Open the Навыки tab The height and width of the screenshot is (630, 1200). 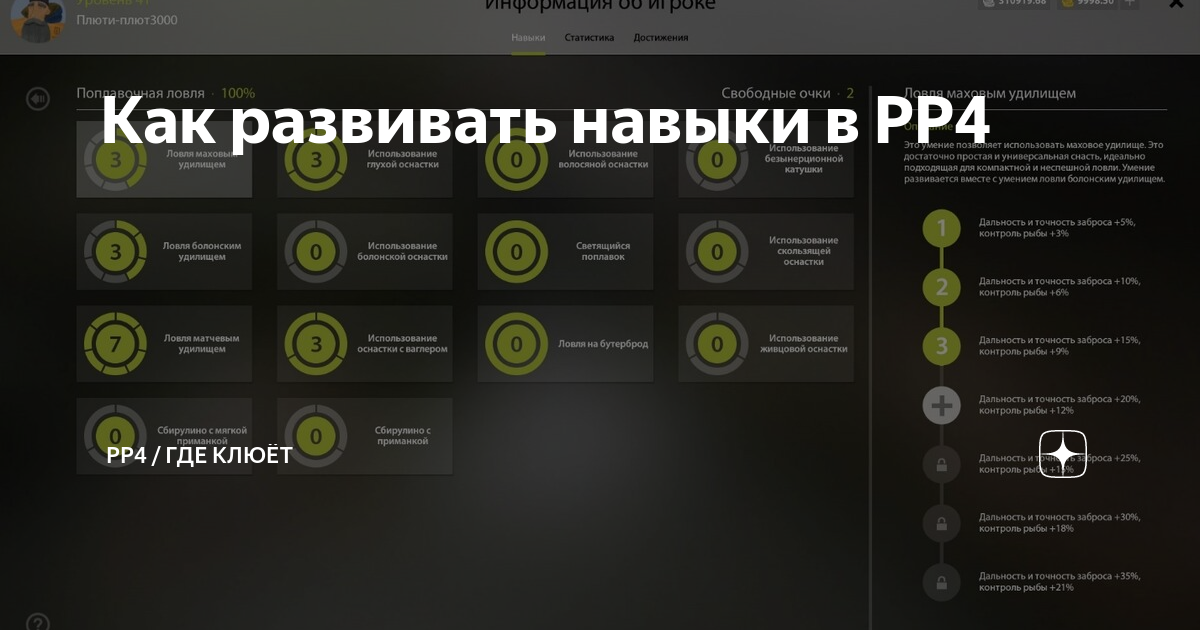pos(528,38)
